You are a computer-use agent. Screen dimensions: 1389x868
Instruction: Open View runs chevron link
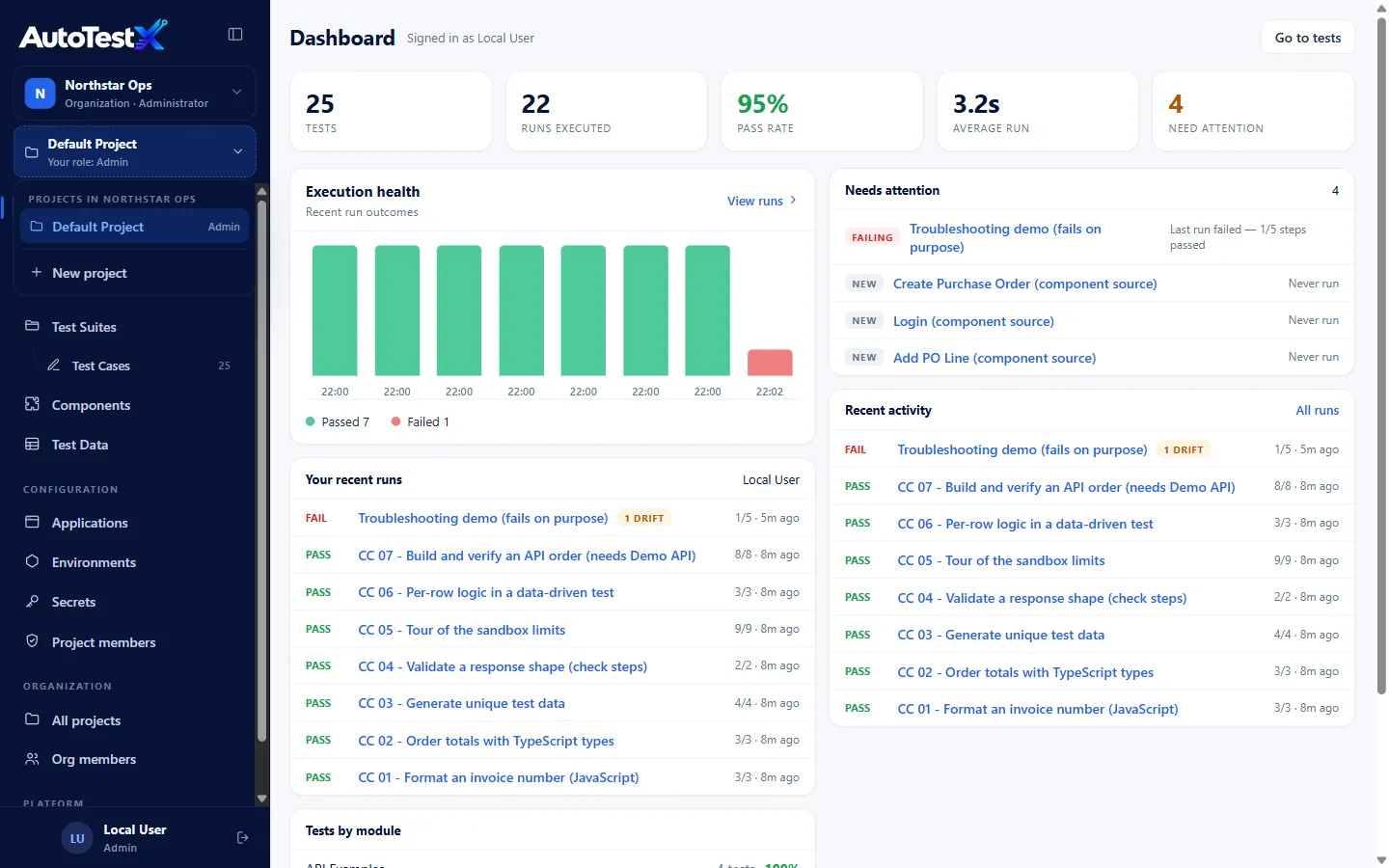click(762, 201)
